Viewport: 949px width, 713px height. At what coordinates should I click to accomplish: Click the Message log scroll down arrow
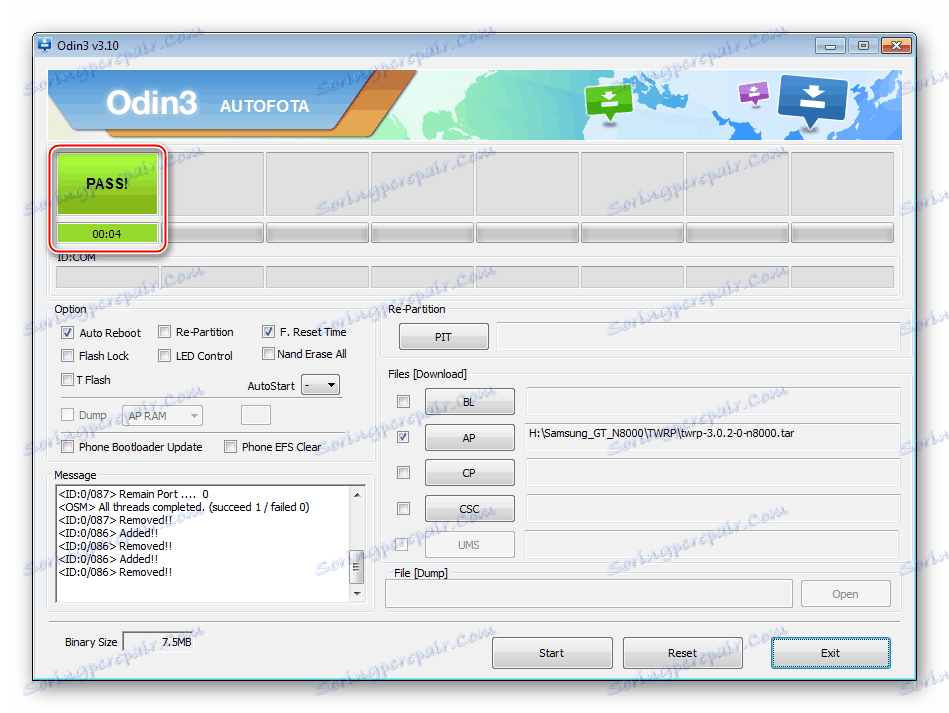pyautogui.click(x=357, y=593)
